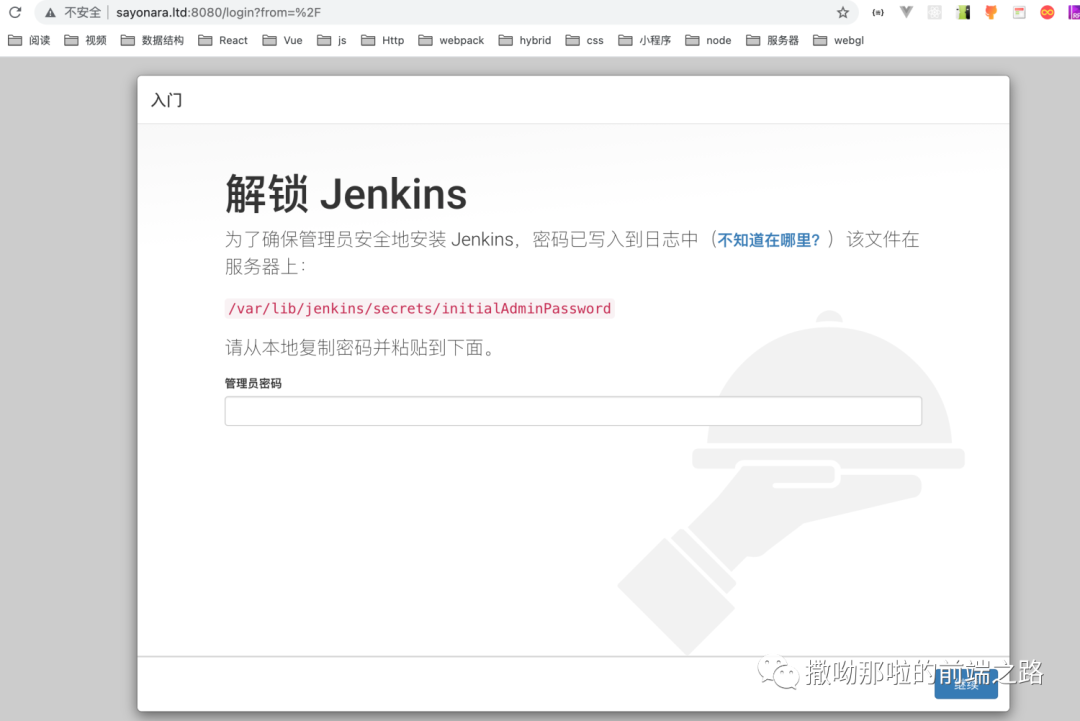1080x721 pixels.
Task: Open the node bookmark folder
Action: pyautogui.click(x=708, y=41)
